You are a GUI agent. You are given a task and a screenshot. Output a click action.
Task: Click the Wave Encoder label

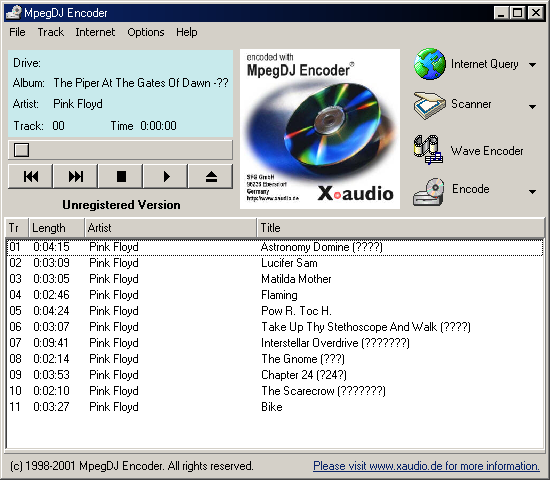pyautogui.click(x=487, y=151)
